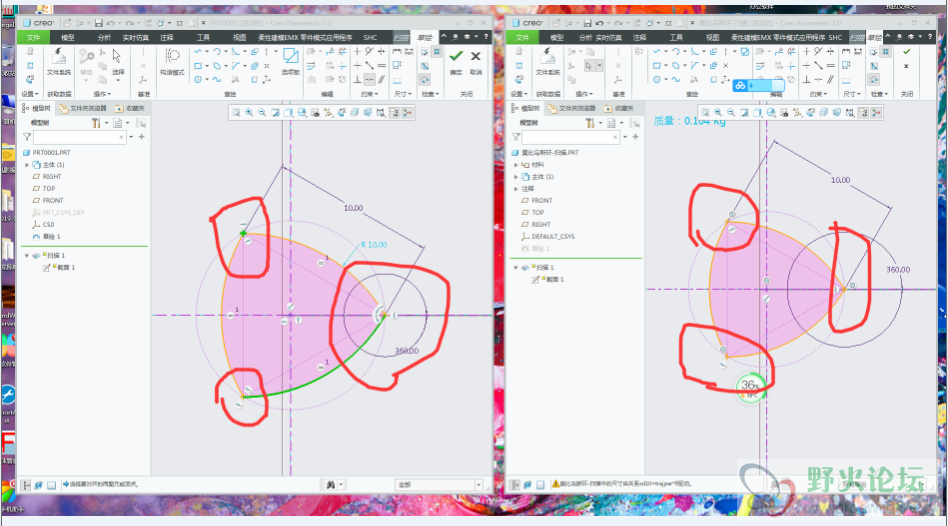Click green check in right window

[x=906, y=51]
